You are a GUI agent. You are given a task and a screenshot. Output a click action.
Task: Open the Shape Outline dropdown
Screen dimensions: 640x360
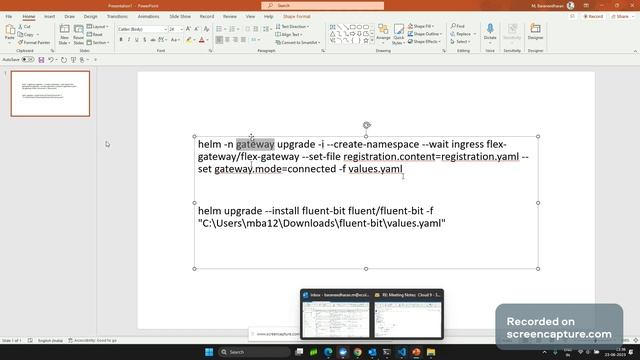click(425, 34)
